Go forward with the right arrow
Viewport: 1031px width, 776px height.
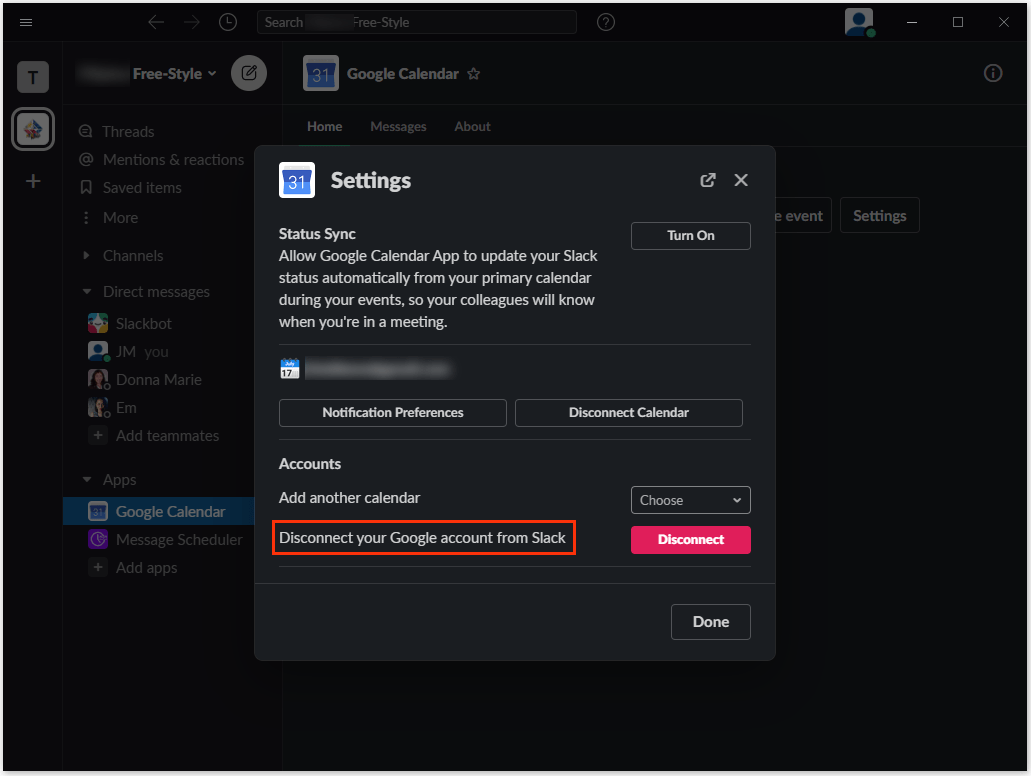192,22
